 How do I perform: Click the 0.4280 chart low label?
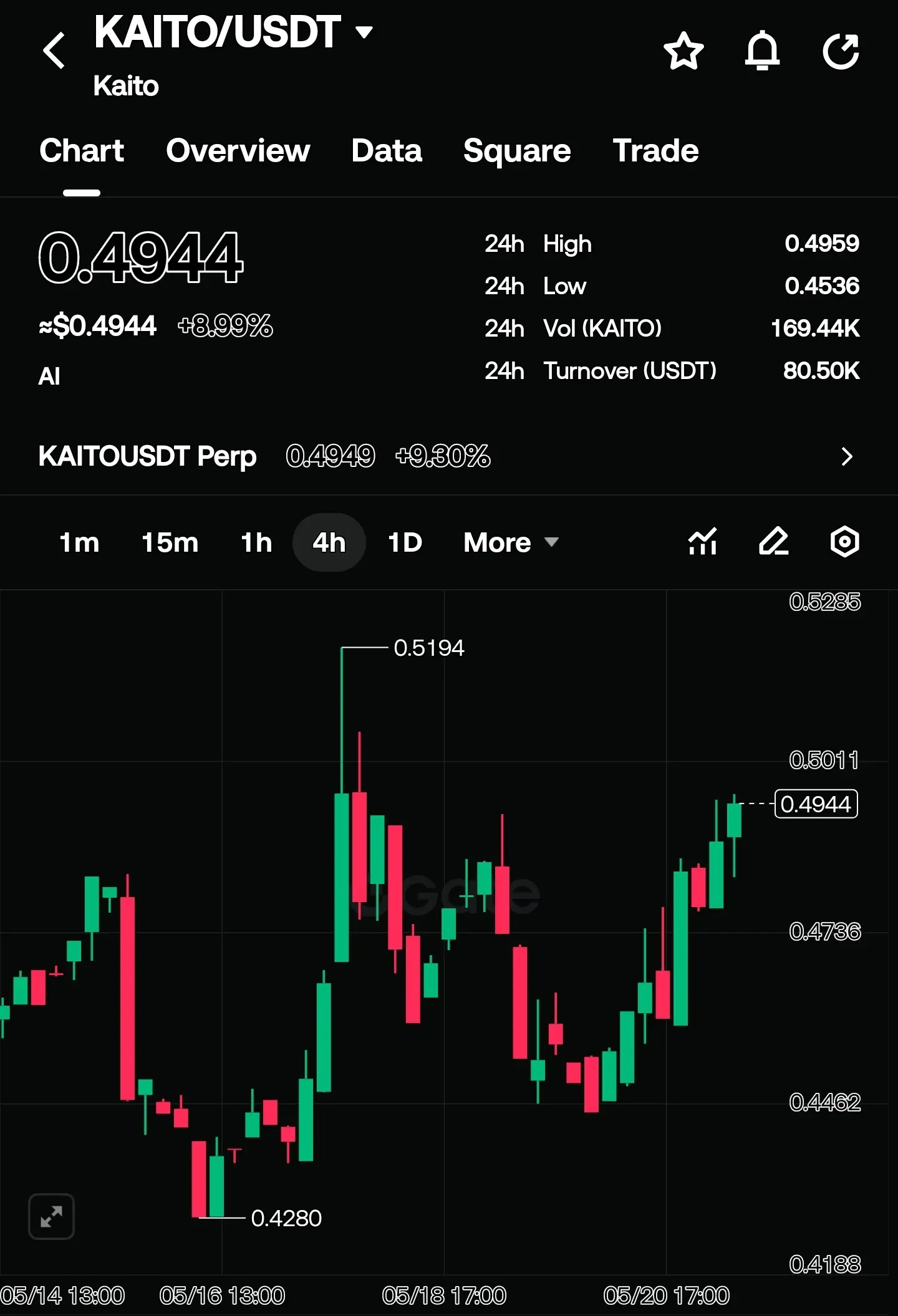click(x=286, y=1218)
